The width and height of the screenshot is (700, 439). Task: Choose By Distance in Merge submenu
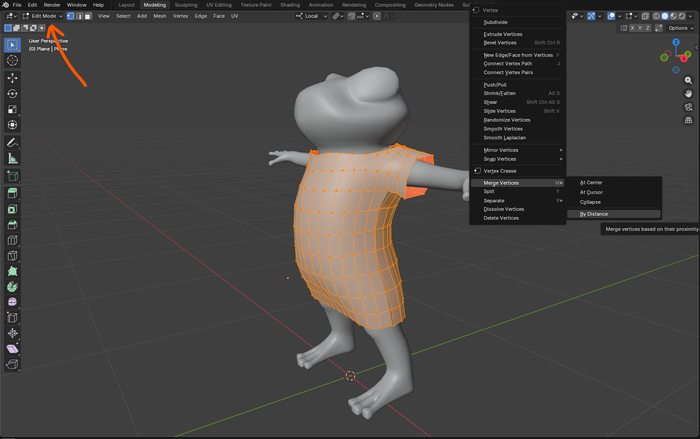click(594, 213)
